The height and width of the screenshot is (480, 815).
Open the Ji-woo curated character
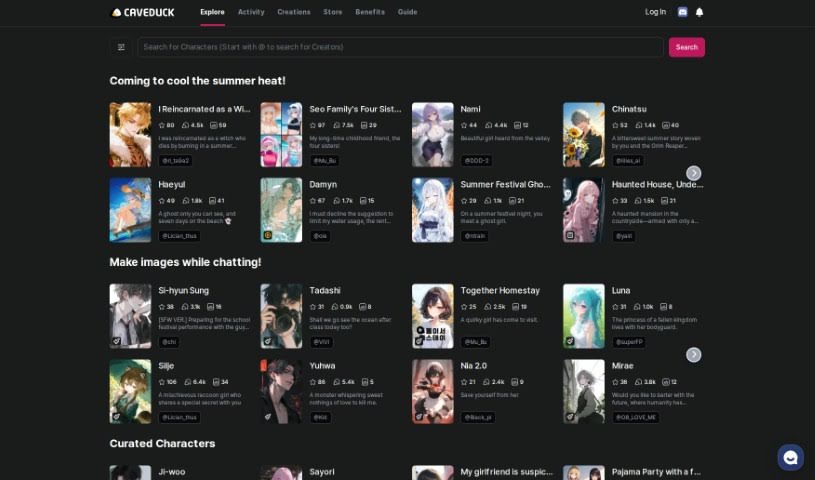tap(172, 472)
